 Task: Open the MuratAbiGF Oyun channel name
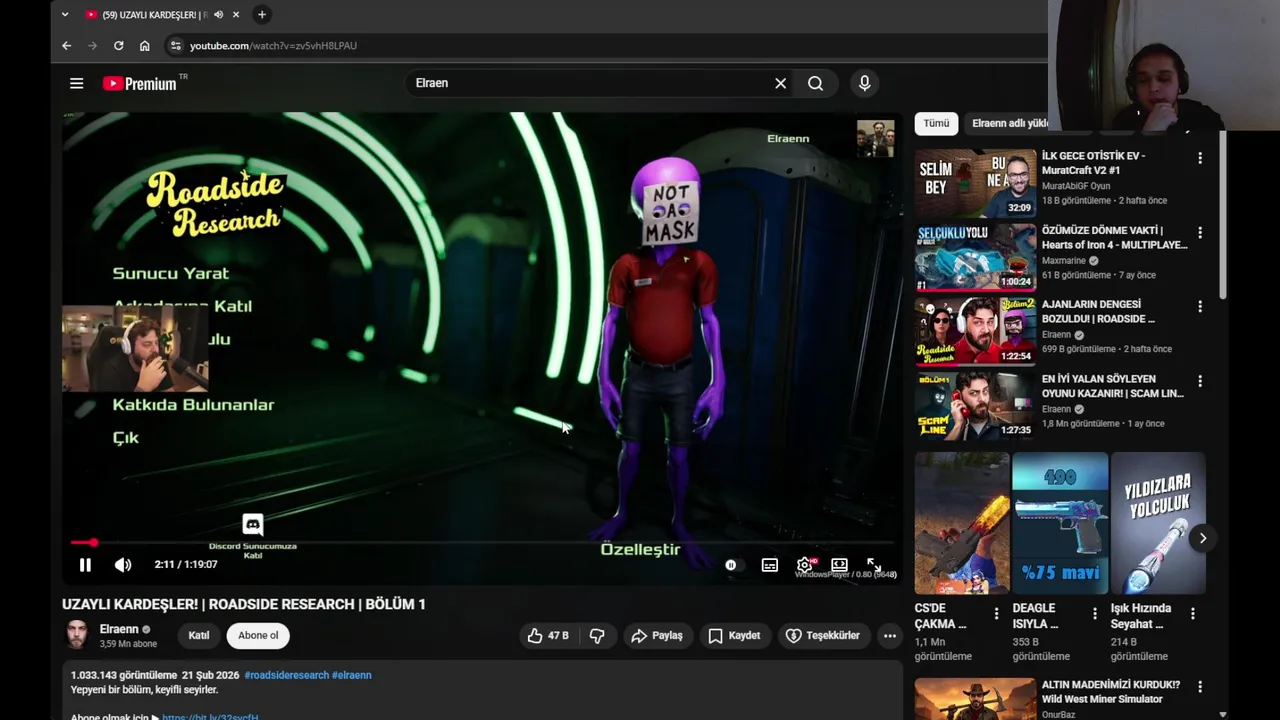[1076, 186]
